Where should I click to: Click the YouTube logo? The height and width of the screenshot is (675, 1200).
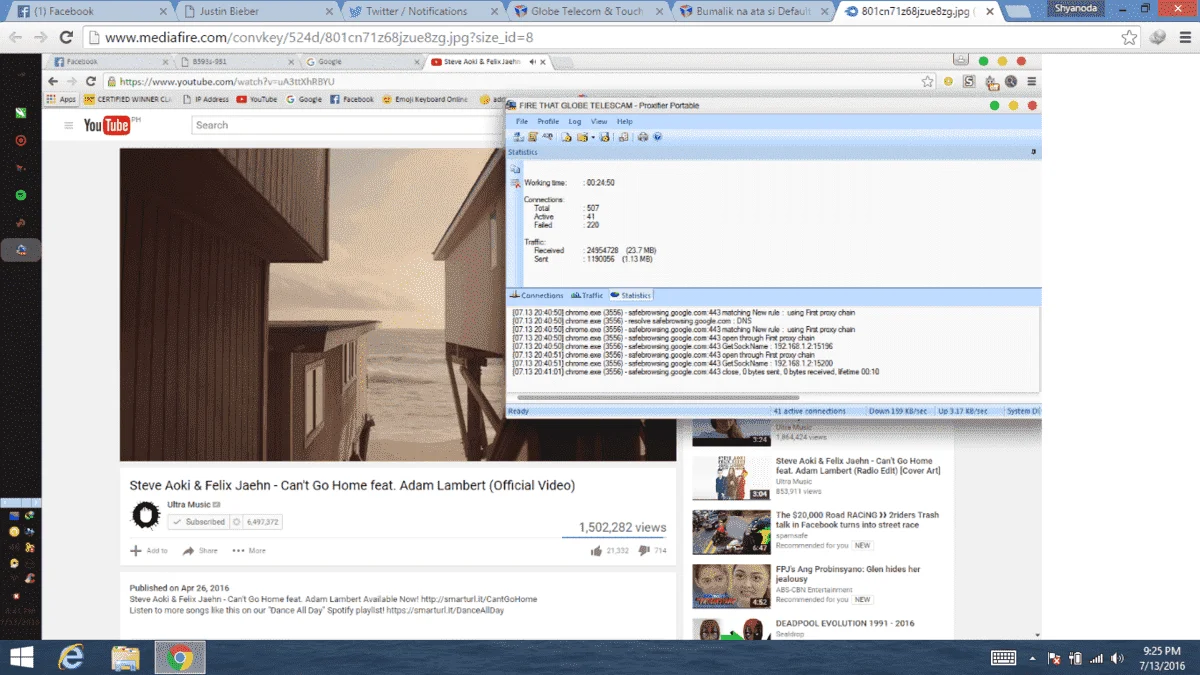click(x=107, y=125)
